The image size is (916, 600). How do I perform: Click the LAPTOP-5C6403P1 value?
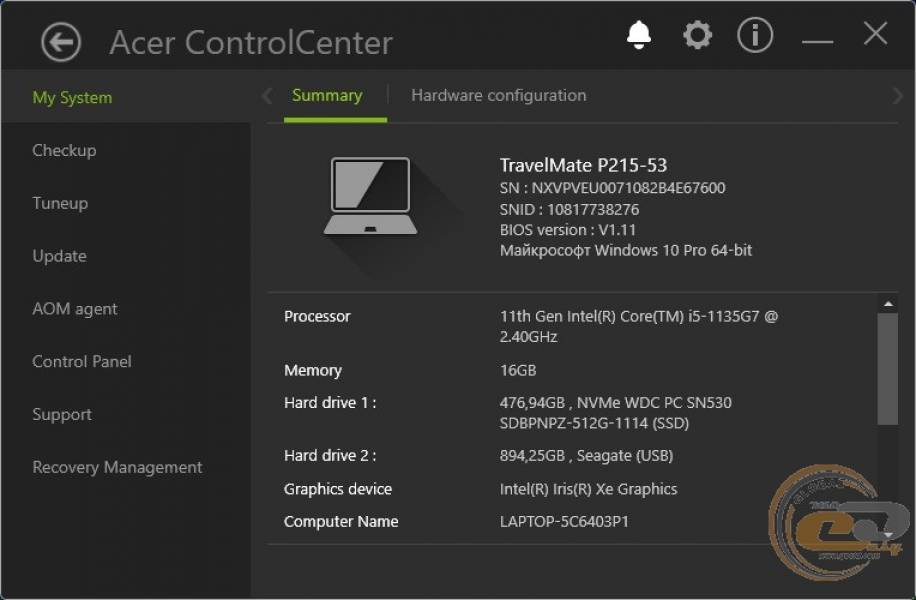[x=564, y=521]
